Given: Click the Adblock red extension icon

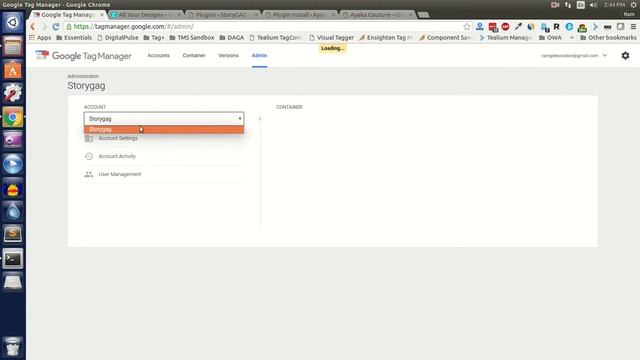Looking at the screenshot, I should (x=505, y=27).
